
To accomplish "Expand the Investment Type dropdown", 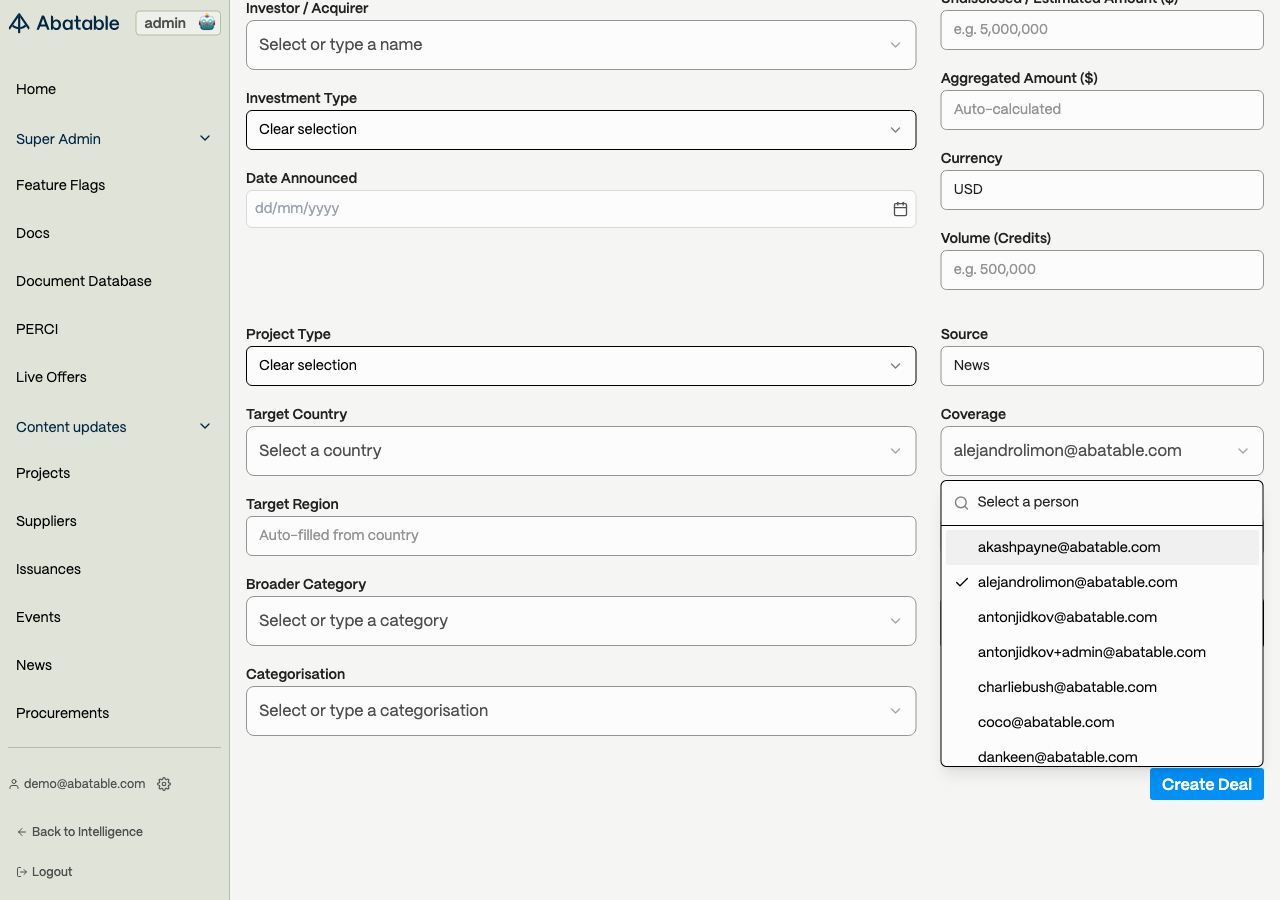I will pos(580,130).
